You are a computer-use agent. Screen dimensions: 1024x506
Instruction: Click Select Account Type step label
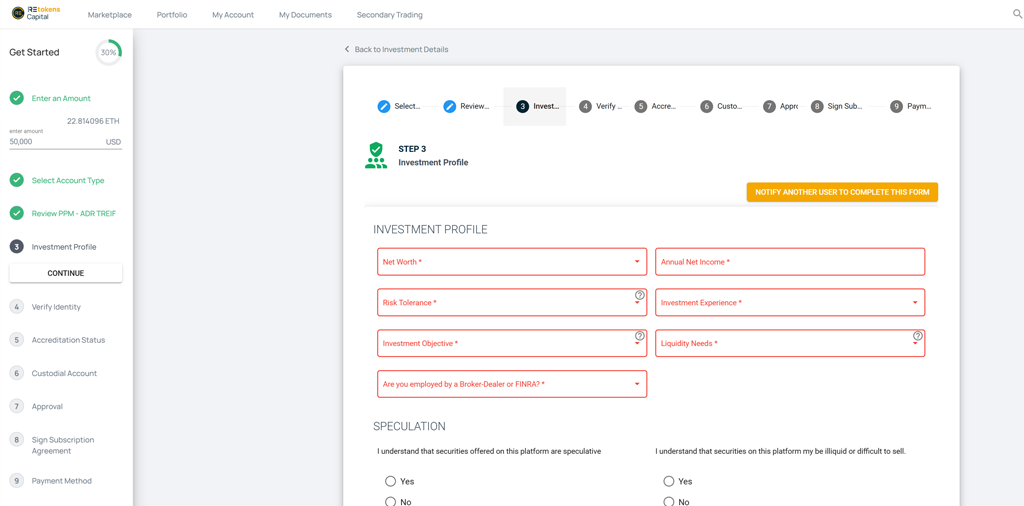pos(68,180)
